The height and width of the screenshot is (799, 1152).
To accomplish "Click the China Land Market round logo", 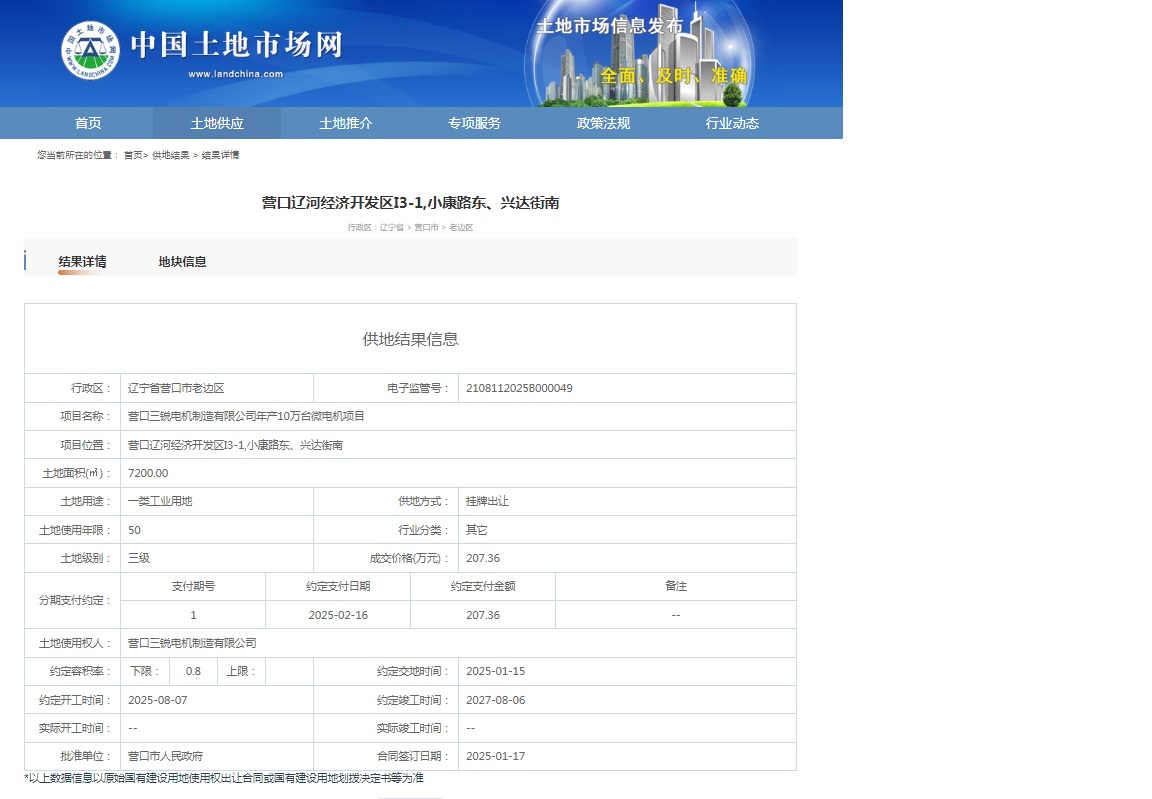I will [90, 50].
